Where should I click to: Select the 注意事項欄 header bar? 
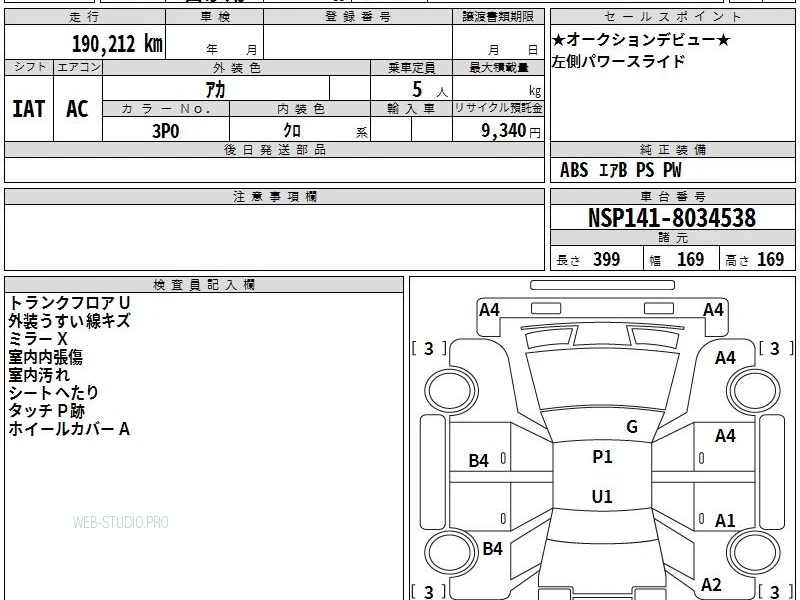(x=274, y=196)
